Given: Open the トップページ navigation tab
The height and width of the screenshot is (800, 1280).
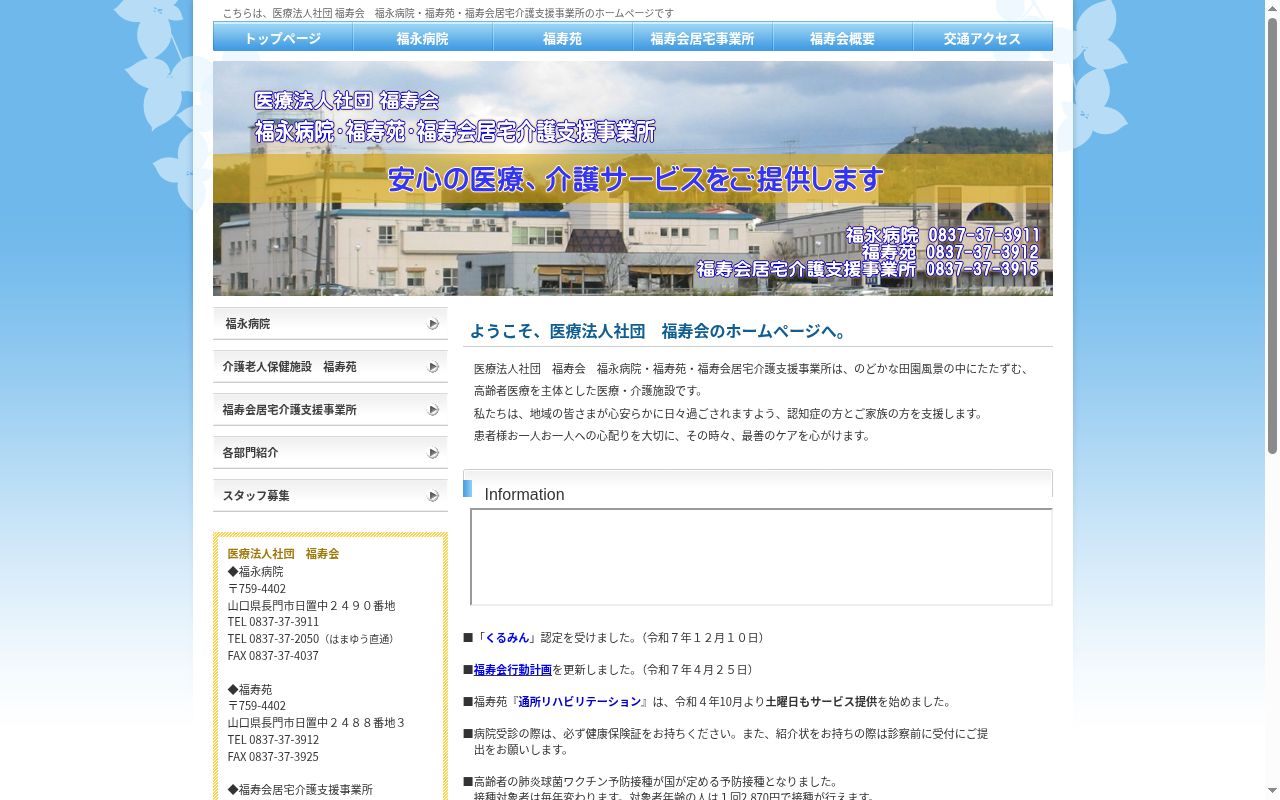Looking at the screenshot, I should click(x=283, y=38).
